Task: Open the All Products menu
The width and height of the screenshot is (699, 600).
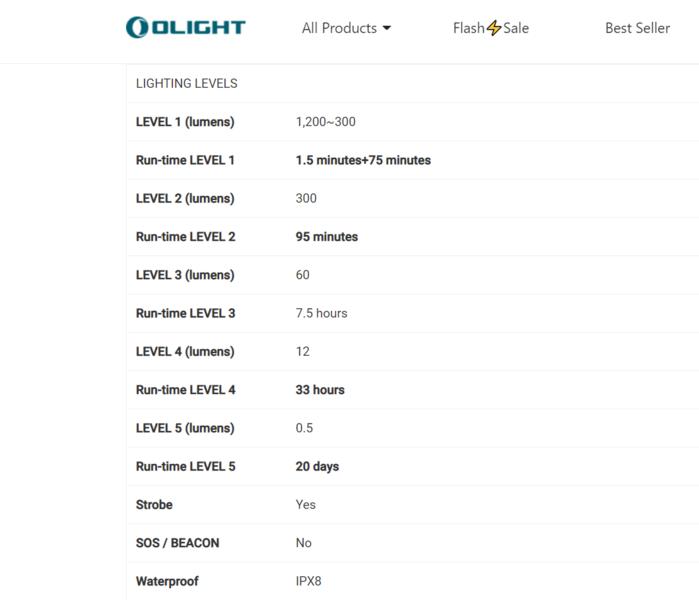Action: coord(340,28)
